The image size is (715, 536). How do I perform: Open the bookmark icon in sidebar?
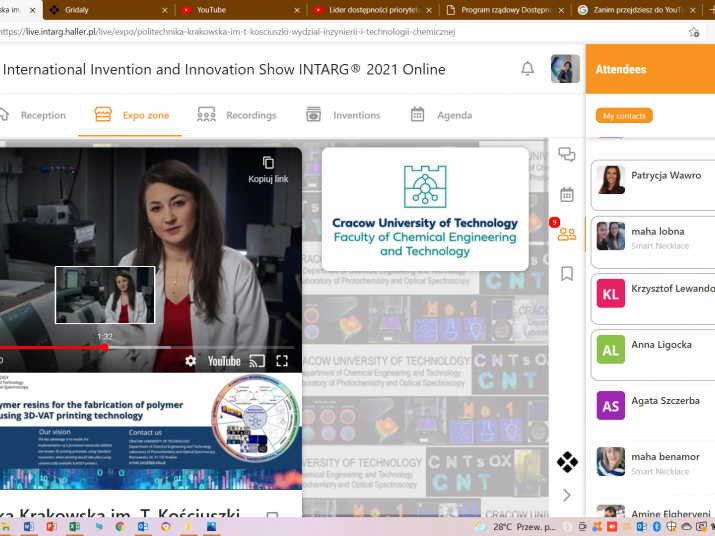[567, 273]
